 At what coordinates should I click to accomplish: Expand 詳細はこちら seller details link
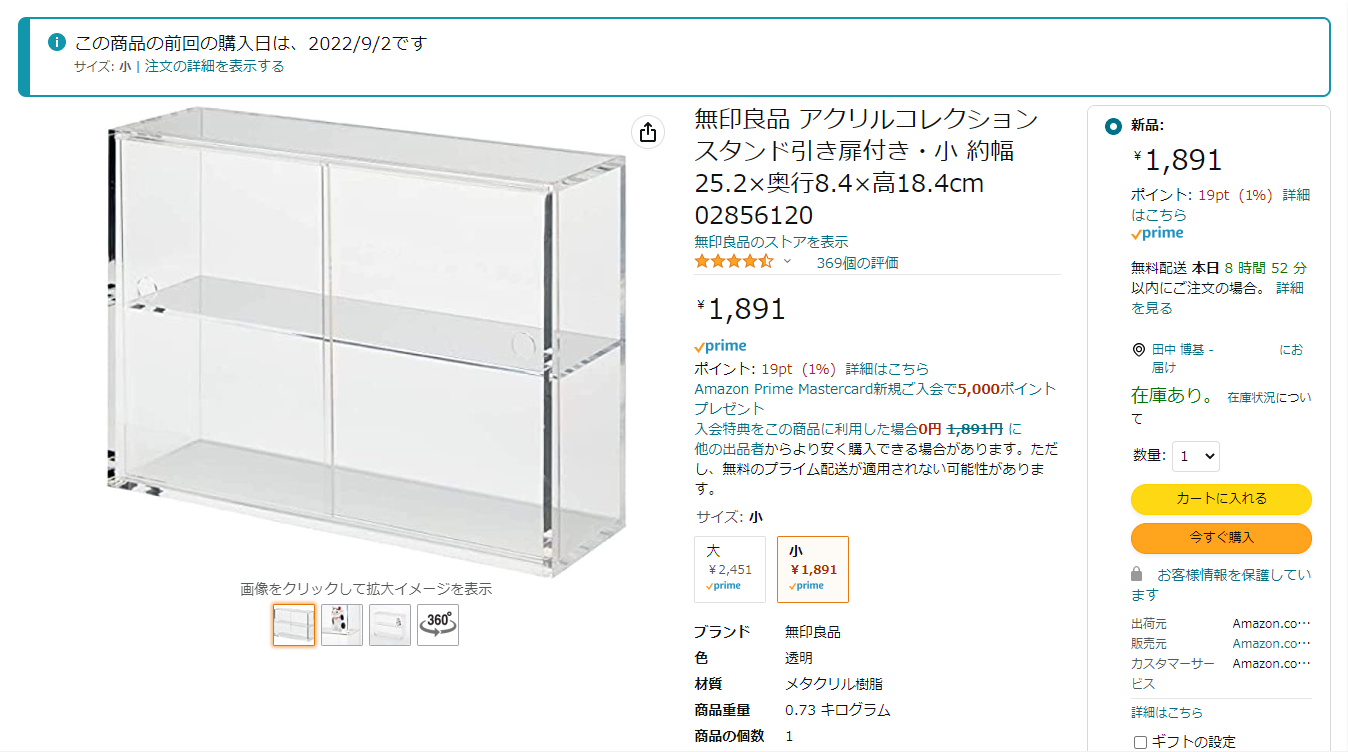pyautogui.click(x=1167, y=713)
